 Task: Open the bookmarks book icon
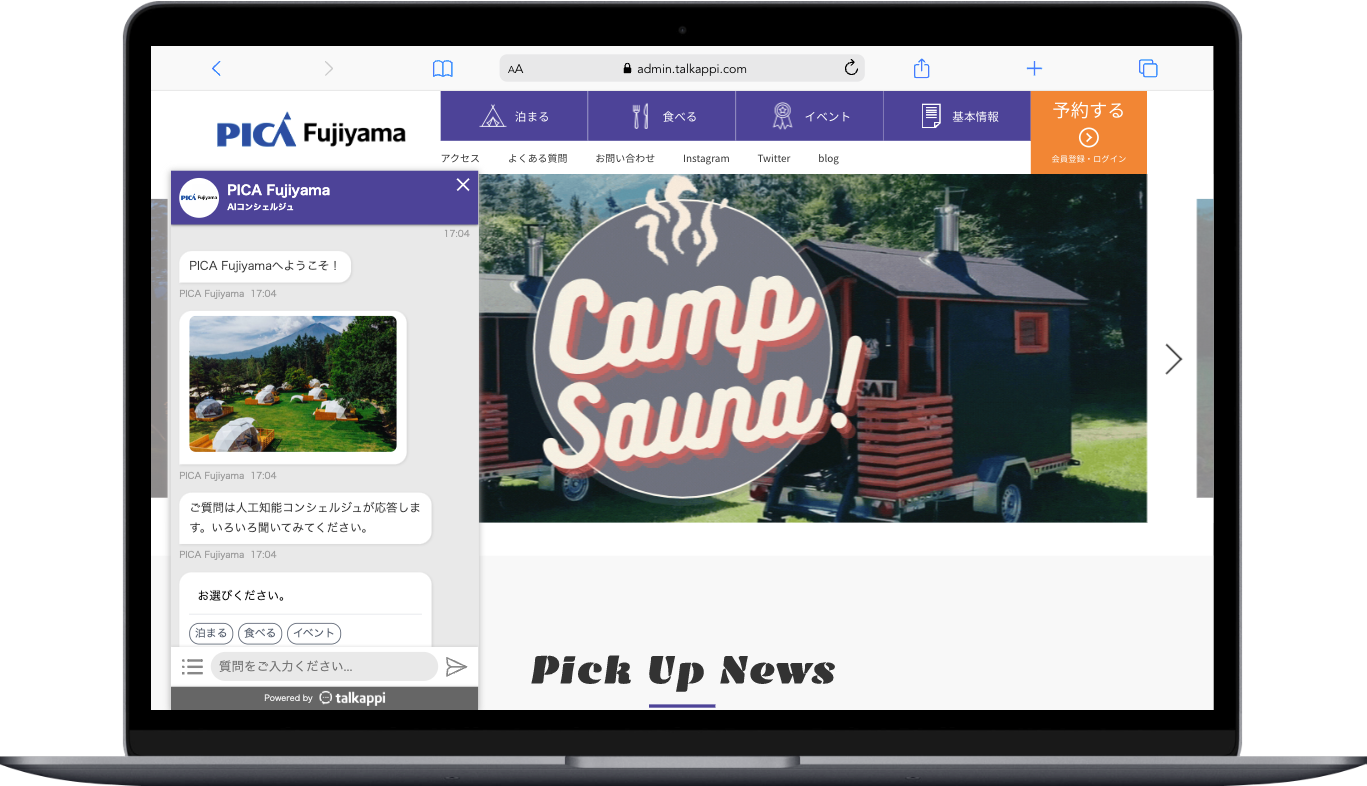pos(442,68)
